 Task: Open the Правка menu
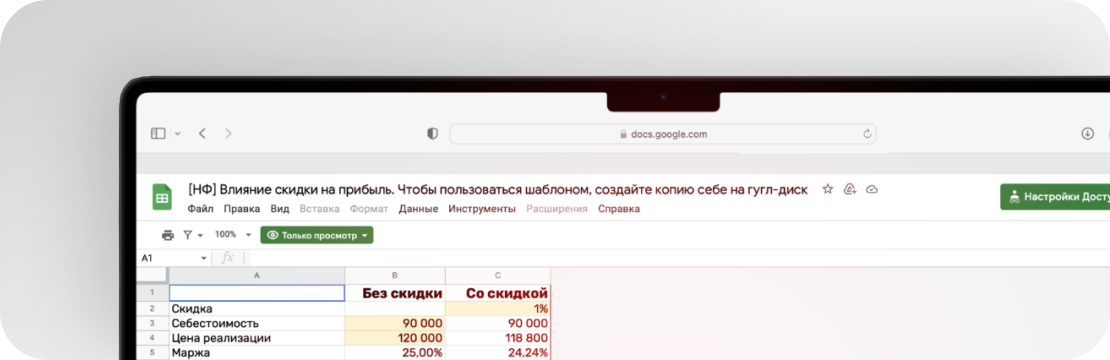point(241,209)
